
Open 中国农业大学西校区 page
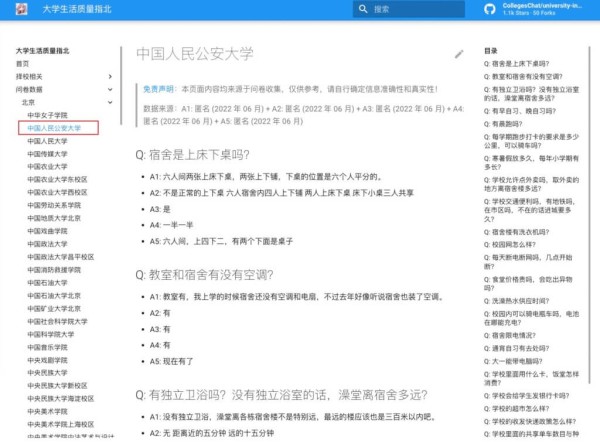tap(57, 192)
